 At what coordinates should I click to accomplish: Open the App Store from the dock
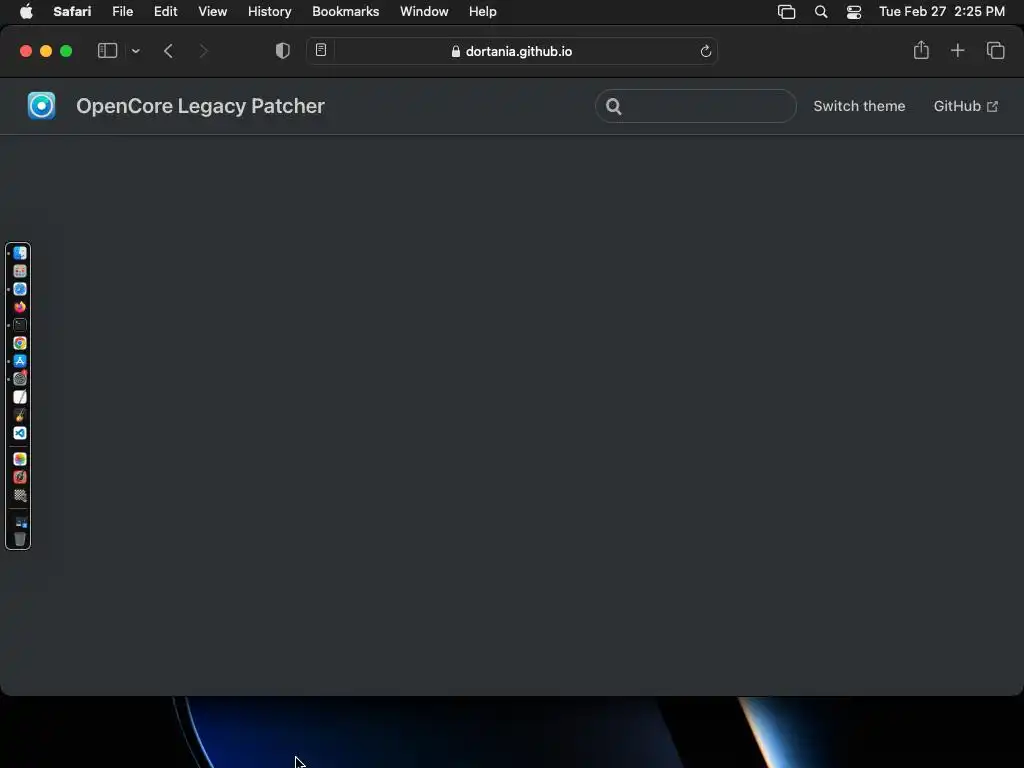tap(20, 360)
